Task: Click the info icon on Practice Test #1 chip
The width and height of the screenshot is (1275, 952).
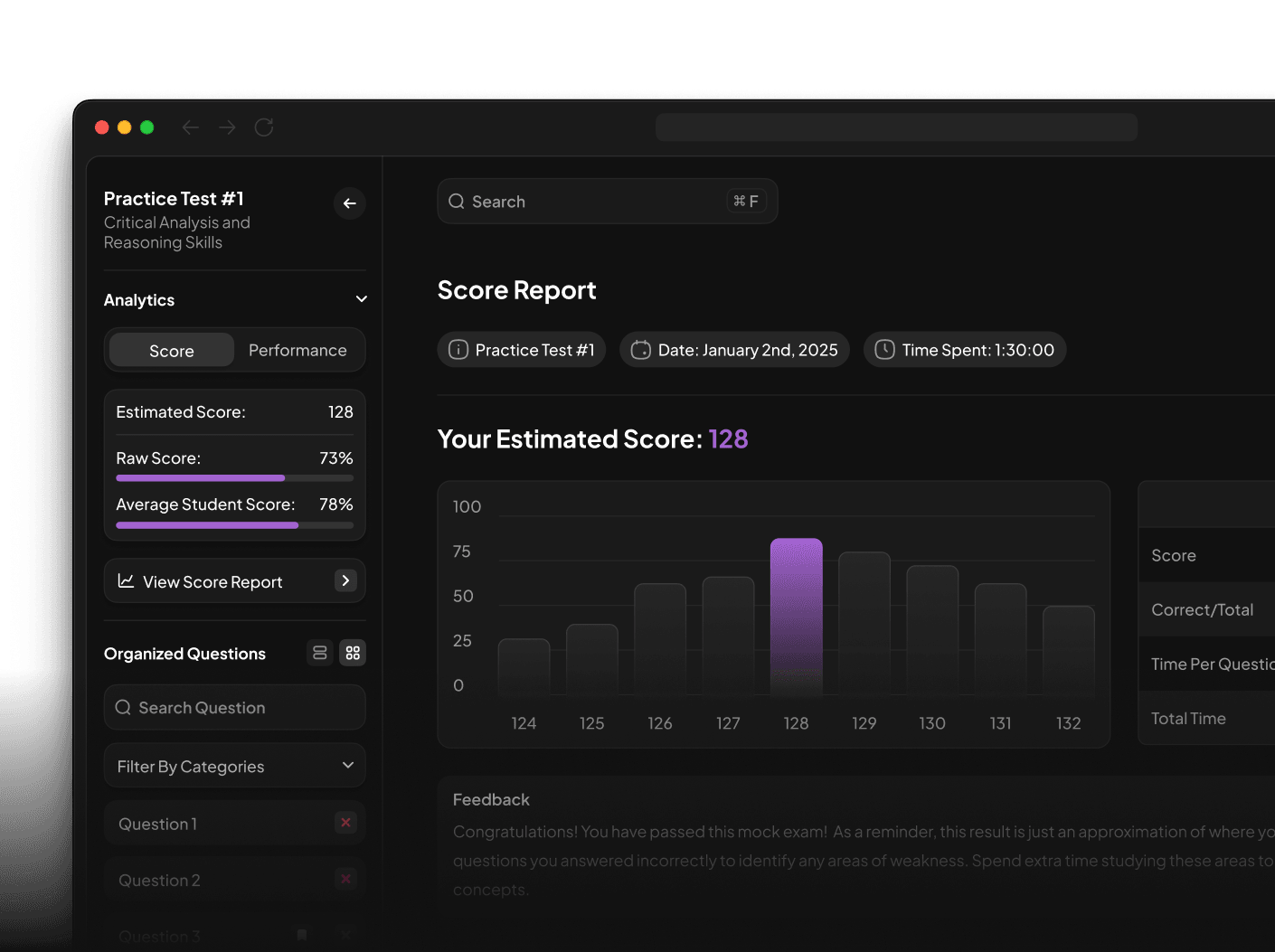Action: pyautogui.click(x=458, y=349)
